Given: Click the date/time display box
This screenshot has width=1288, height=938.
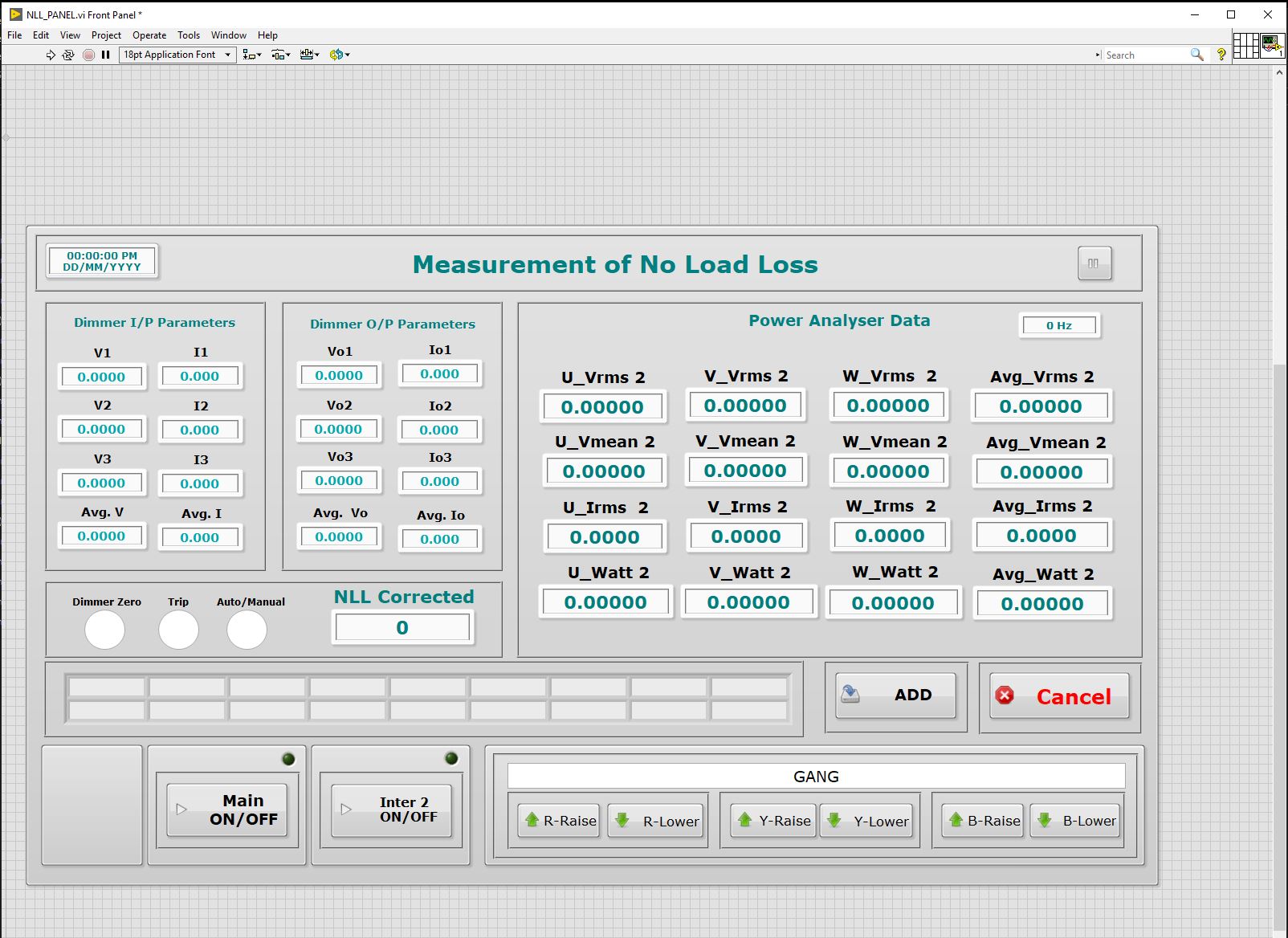Looking at the screenshot, I should [102, 261].
